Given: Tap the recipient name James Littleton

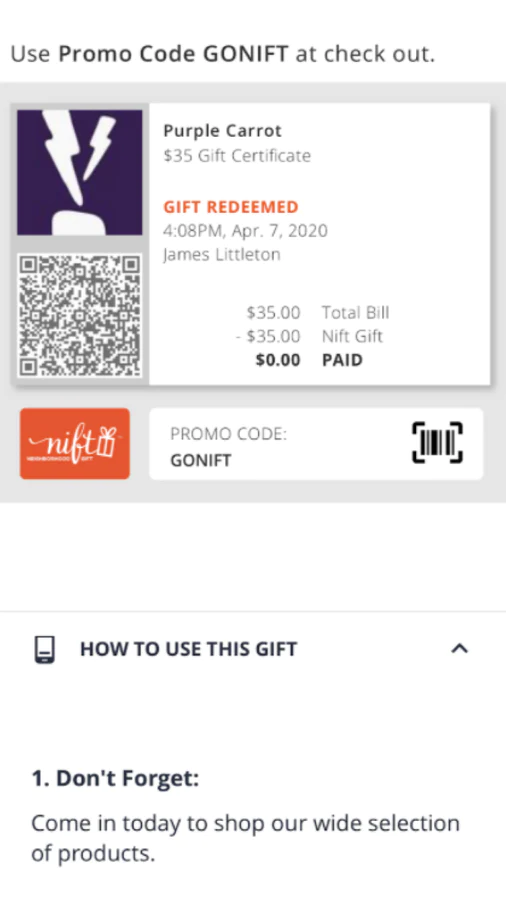Looking at the screenshot, I should click(221, 254).
